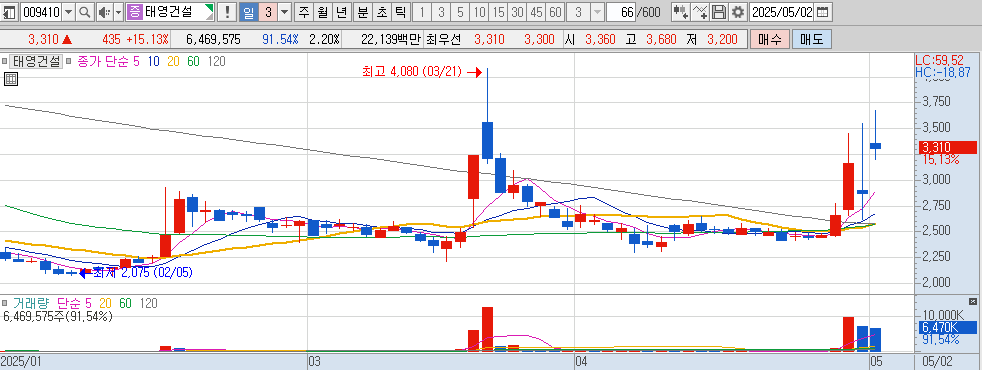
Task: Select the 30 interval button
Action: 517,11
